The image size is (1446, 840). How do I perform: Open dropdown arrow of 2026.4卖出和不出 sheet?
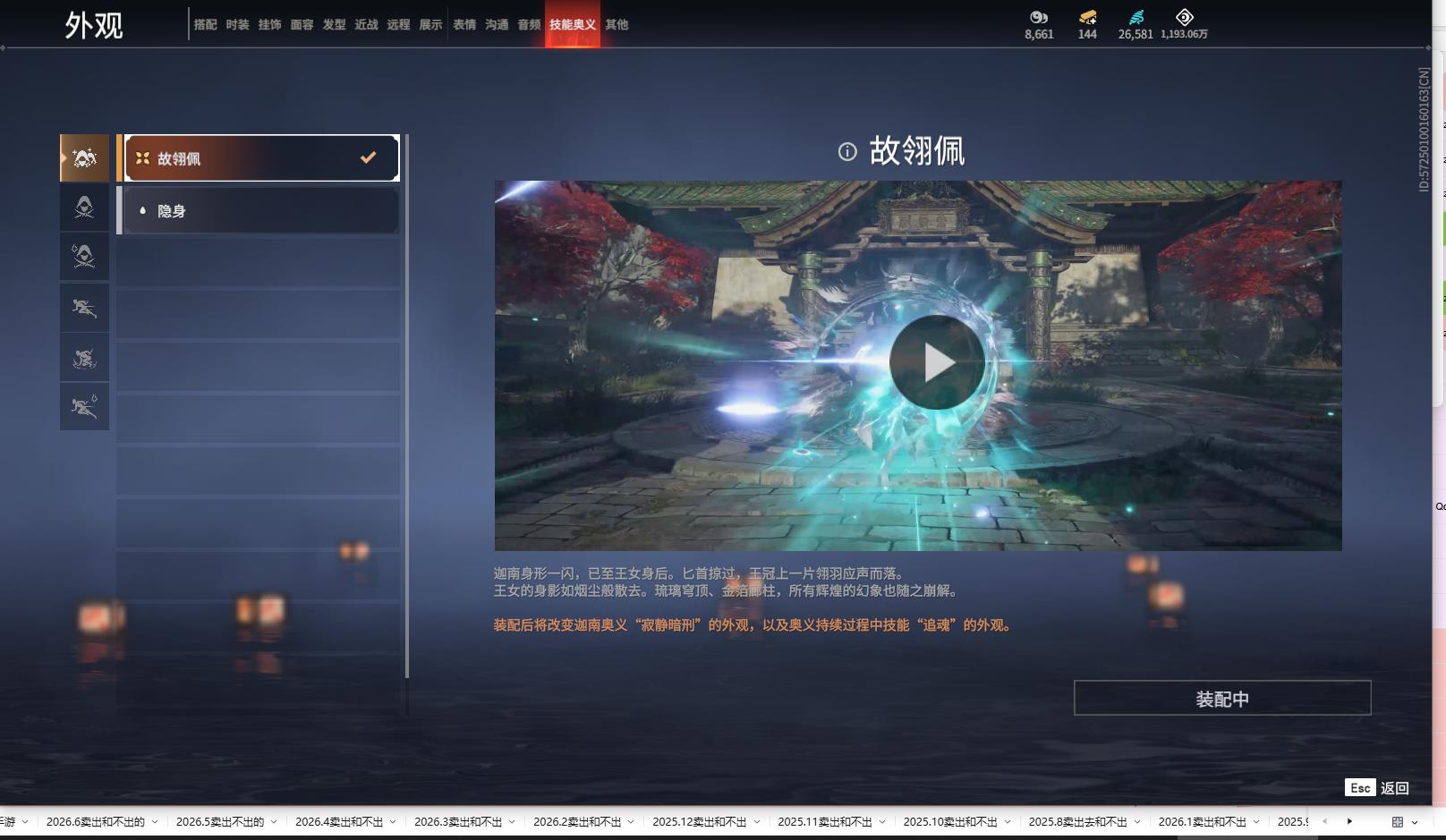393,822
